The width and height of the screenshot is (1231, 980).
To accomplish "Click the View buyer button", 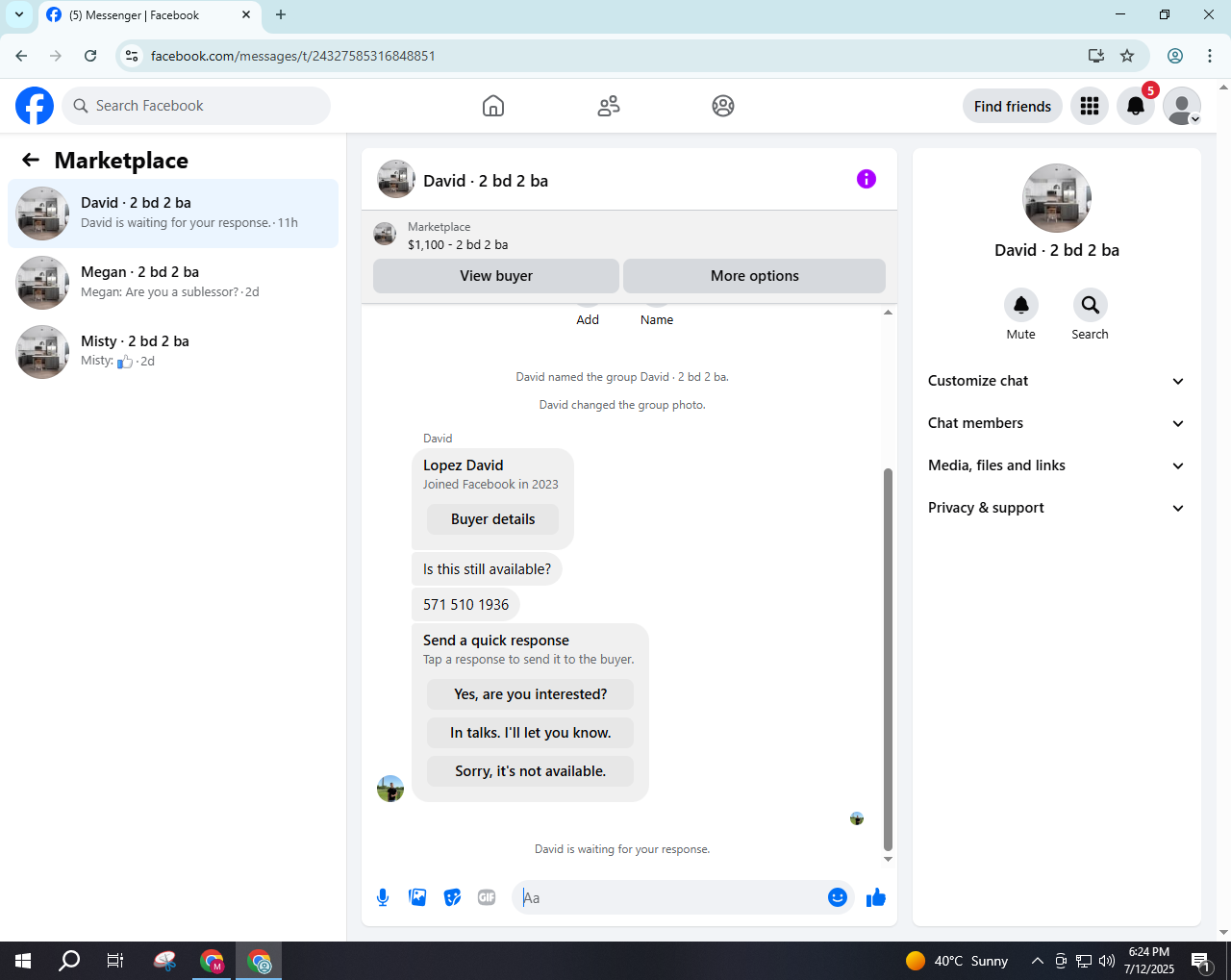I will click(x=496, y=276).
